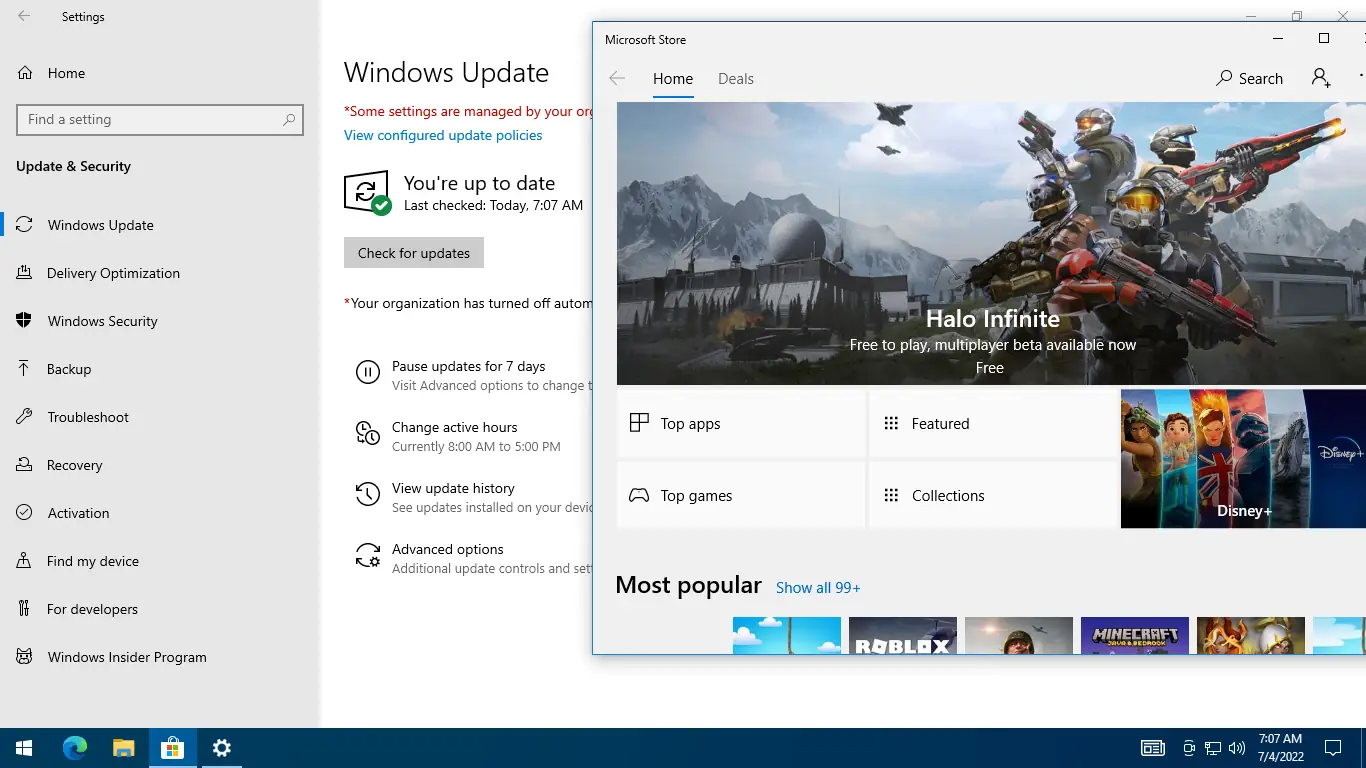This screenshot has width=1366, height=768.
Task: Switch to the Deals tab
Action: click(x=736, y=79)
